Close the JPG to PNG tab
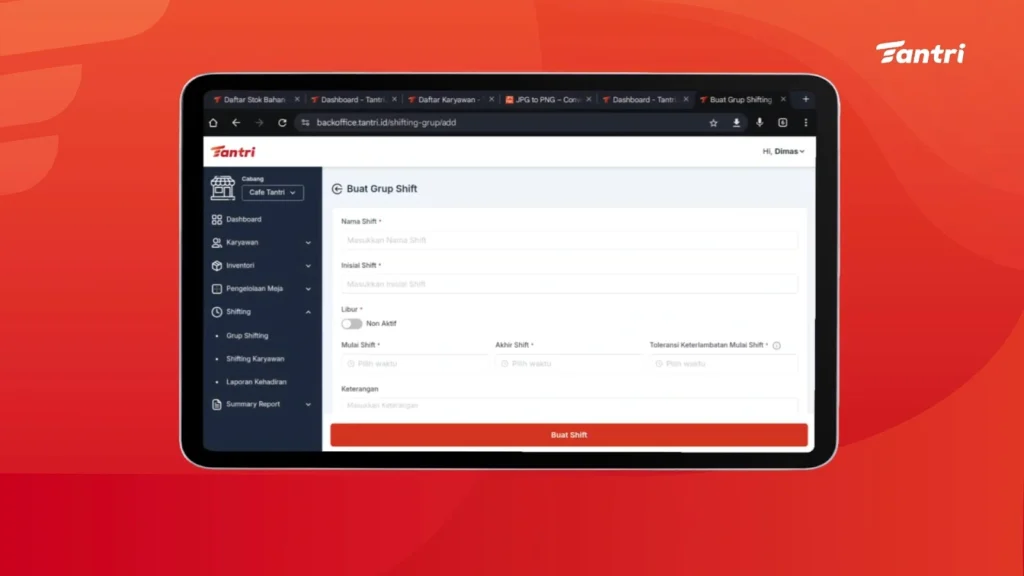The width and height of the screenshot is (1024, 576). click(x=589, y=99)
